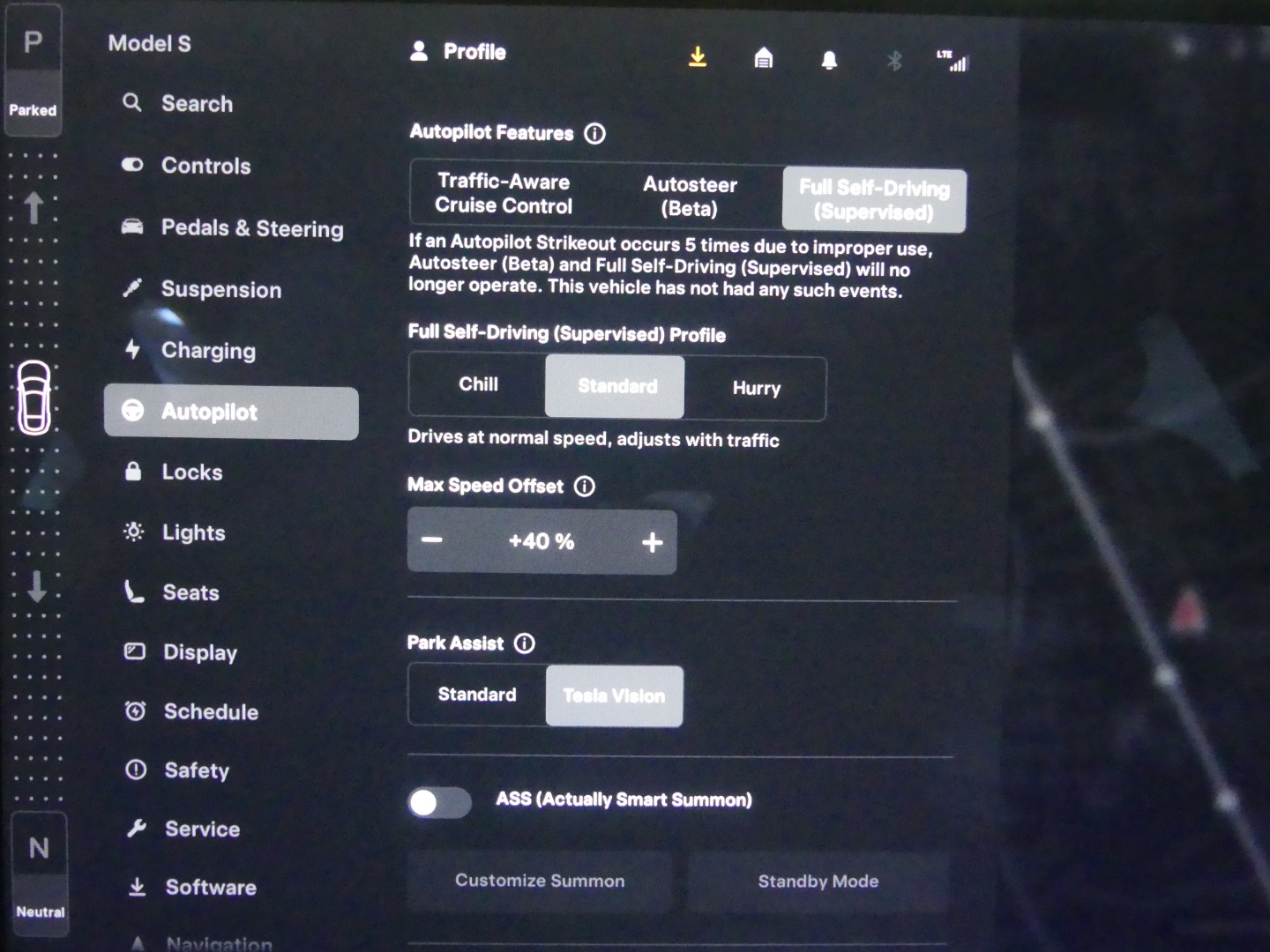Click the Bluetooth icon
The width and height of the screenshot is (1270, 952).
tap(894, 61)
